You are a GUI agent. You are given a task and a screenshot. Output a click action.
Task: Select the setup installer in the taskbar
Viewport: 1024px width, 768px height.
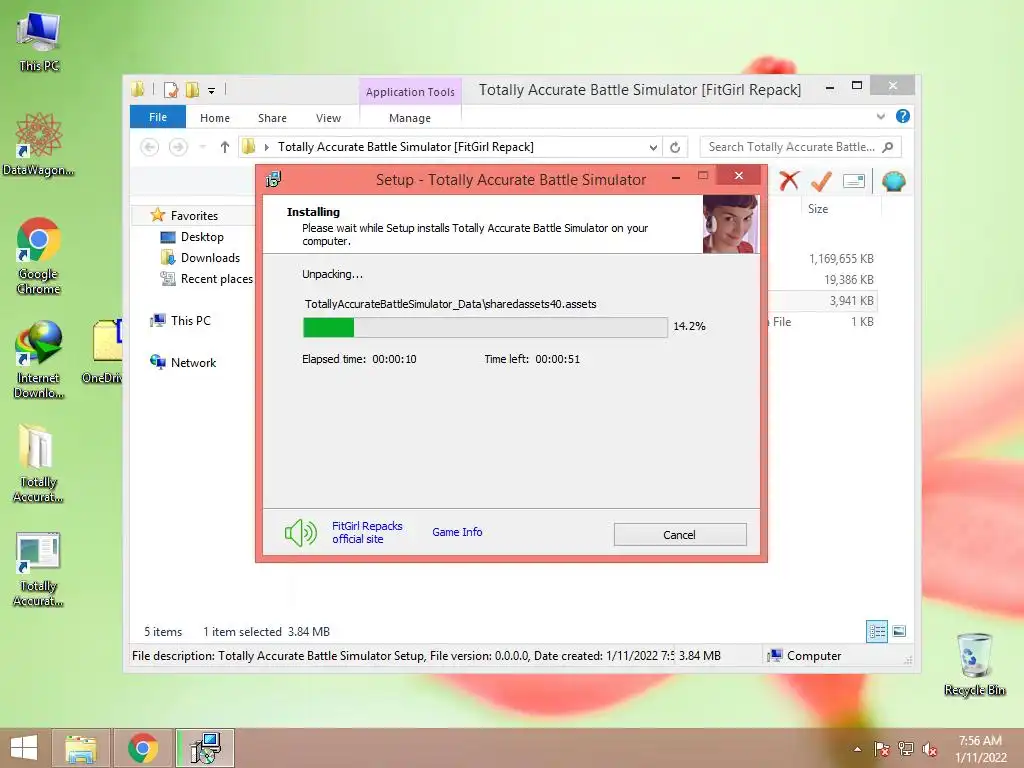[x=206, y=748]
